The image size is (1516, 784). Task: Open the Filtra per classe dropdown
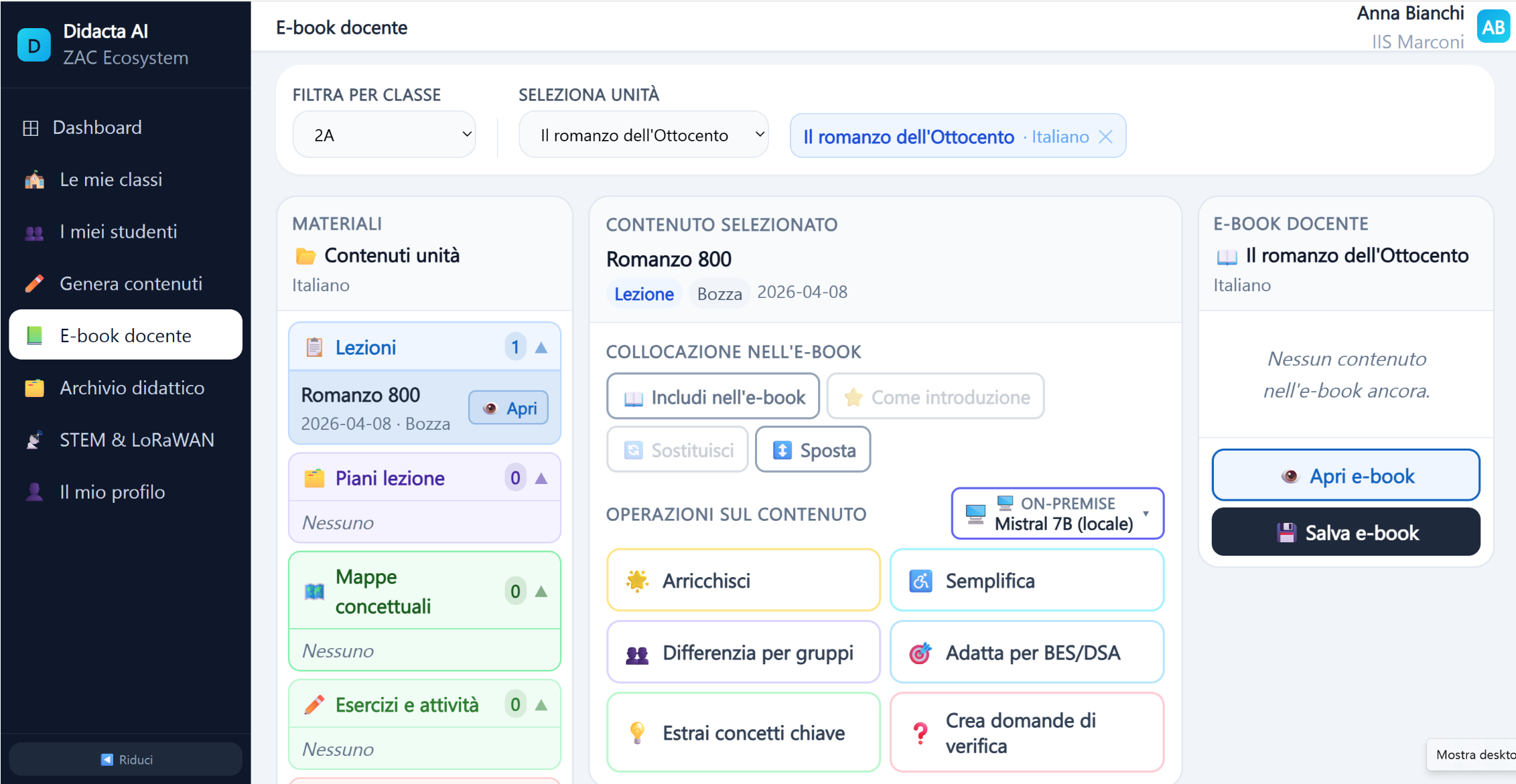click(384, 135)
